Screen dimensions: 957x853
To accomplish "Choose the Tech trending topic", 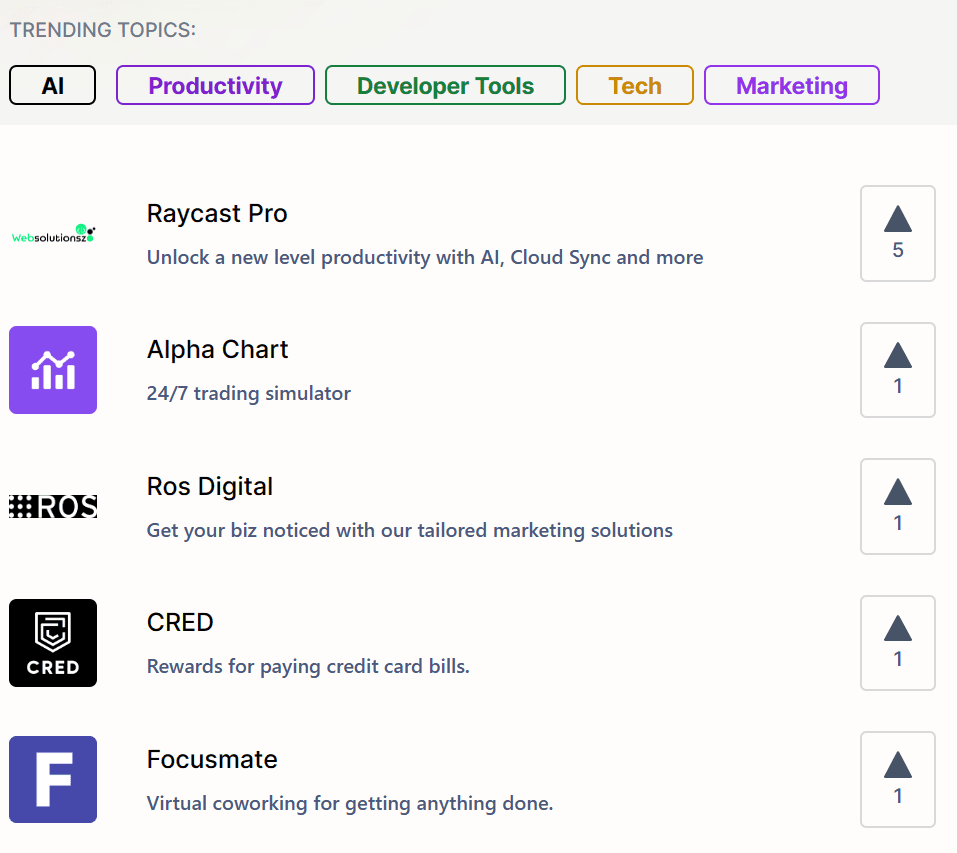I will point(635,85).
